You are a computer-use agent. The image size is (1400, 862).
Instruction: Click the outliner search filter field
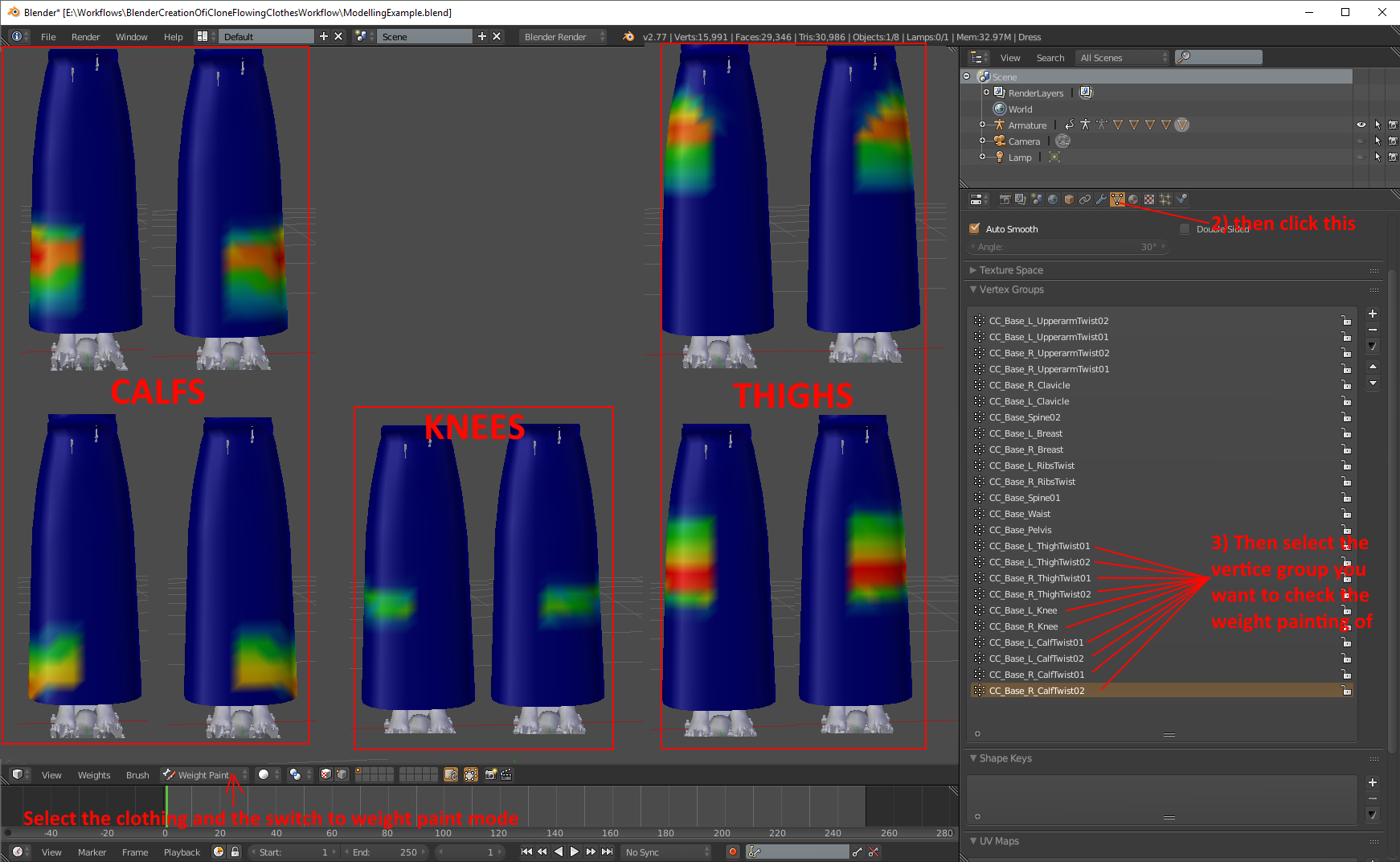(x=1218, y=57)
